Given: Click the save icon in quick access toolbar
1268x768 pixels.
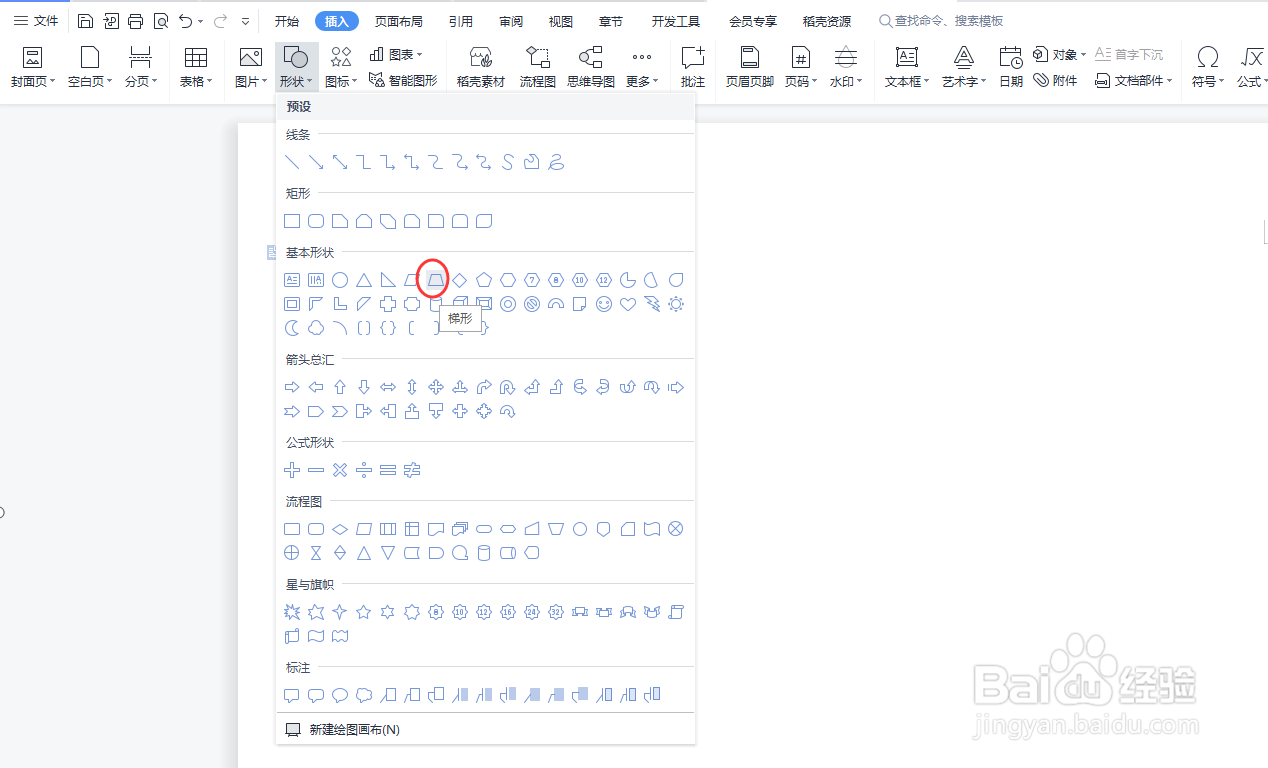Looking at the screenshot, I should pyautogui.click(x=86, y=21).
